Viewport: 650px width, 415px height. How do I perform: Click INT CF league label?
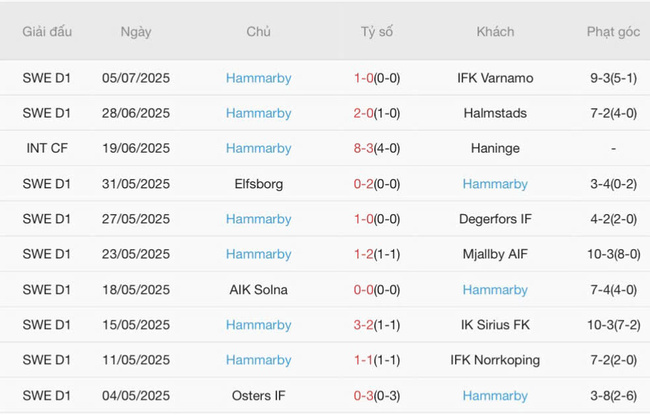point(48,148)
